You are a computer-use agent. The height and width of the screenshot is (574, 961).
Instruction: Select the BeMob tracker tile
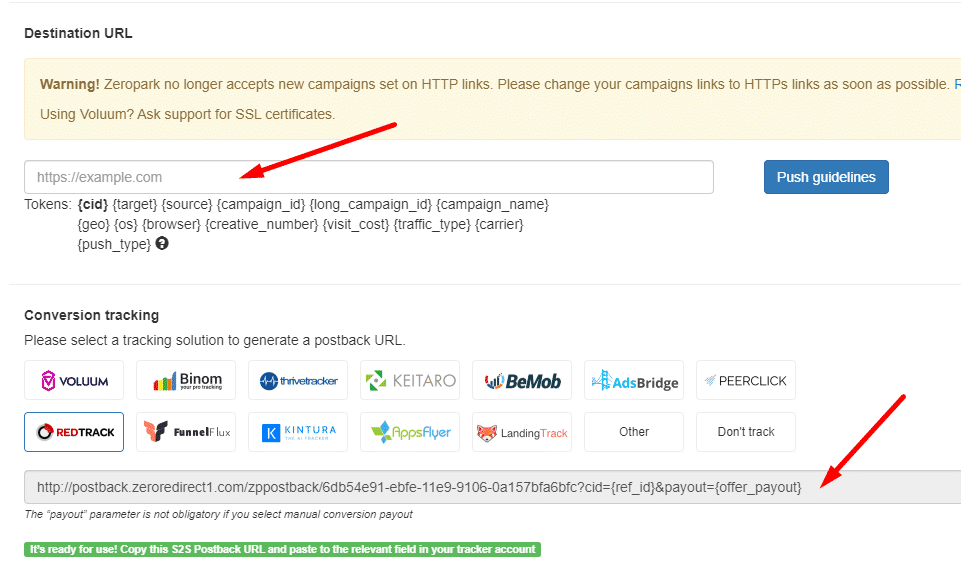[x=522, y=380]
